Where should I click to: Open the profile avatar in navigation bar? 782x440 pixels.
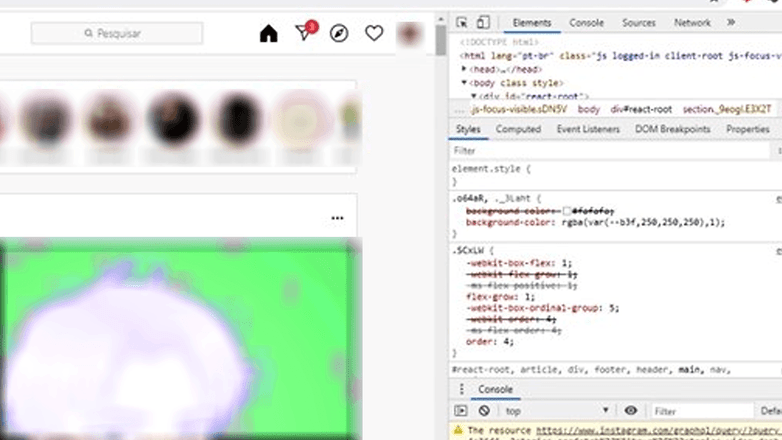(409, 33)
